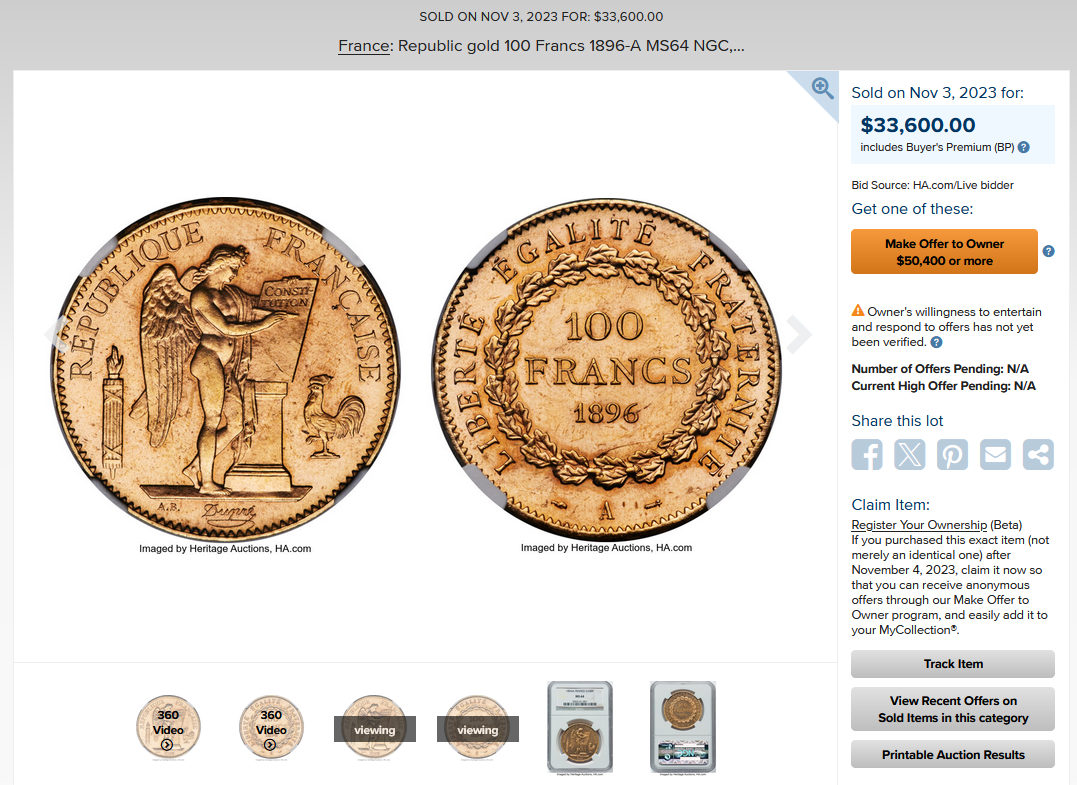Click the magnifier zoom icon
1077x785 pixels.
[x=822, y=89]
